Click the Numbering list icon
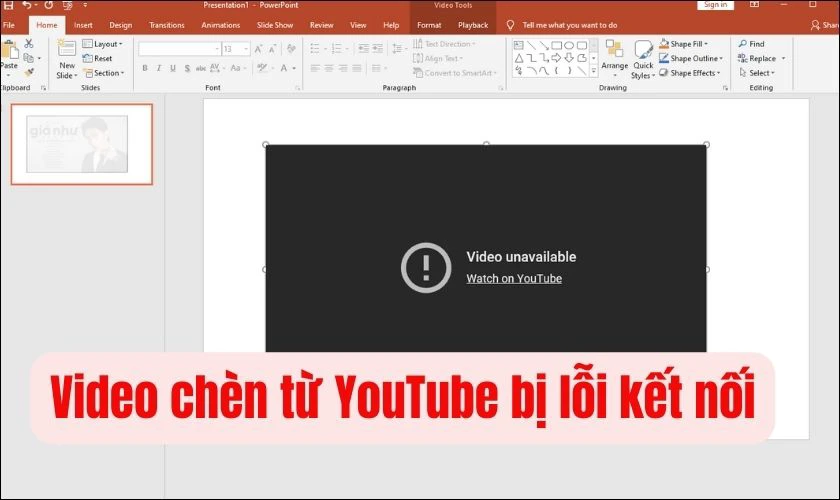The height and width of the screenshot is (500, 840). click(336, 49)
